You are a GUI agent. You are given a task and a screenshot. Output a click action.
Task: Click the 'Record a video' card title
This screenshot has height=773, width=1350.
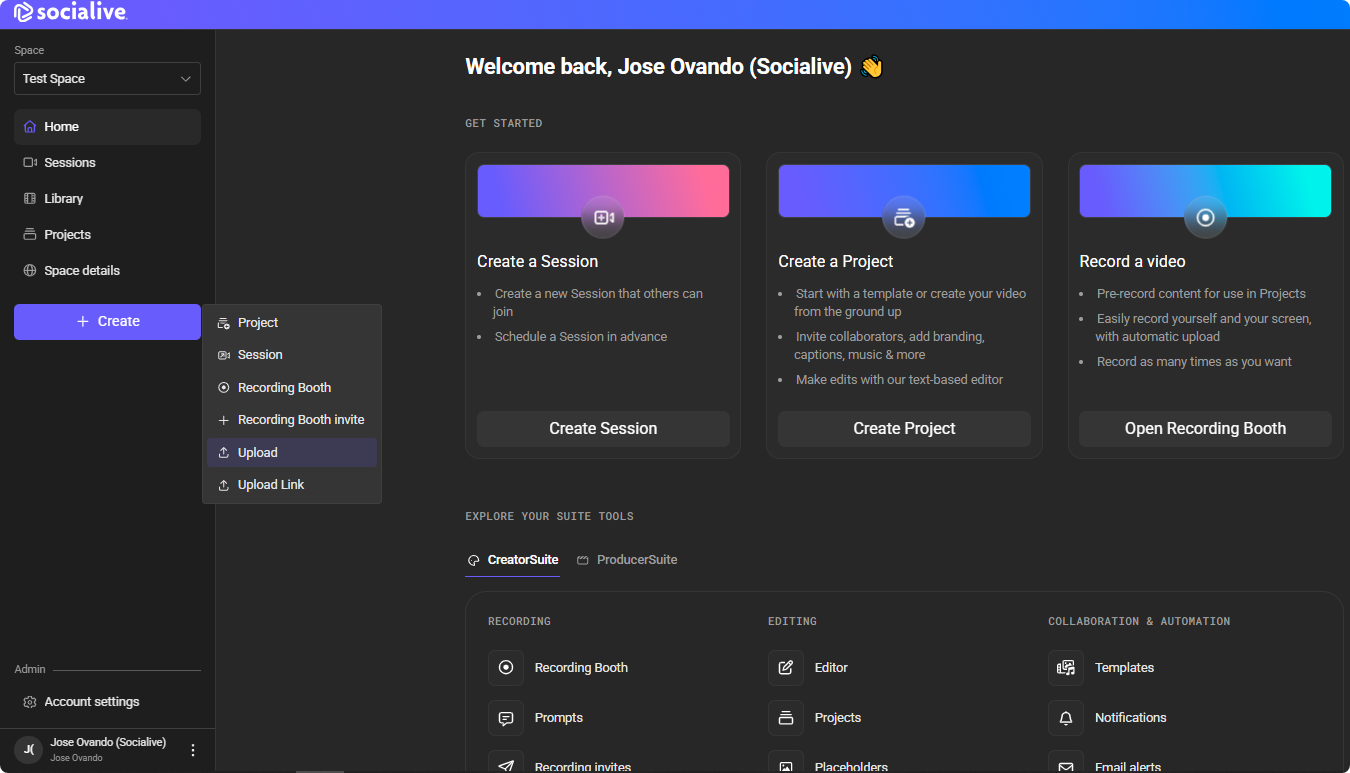click(x=1132, y=262)
